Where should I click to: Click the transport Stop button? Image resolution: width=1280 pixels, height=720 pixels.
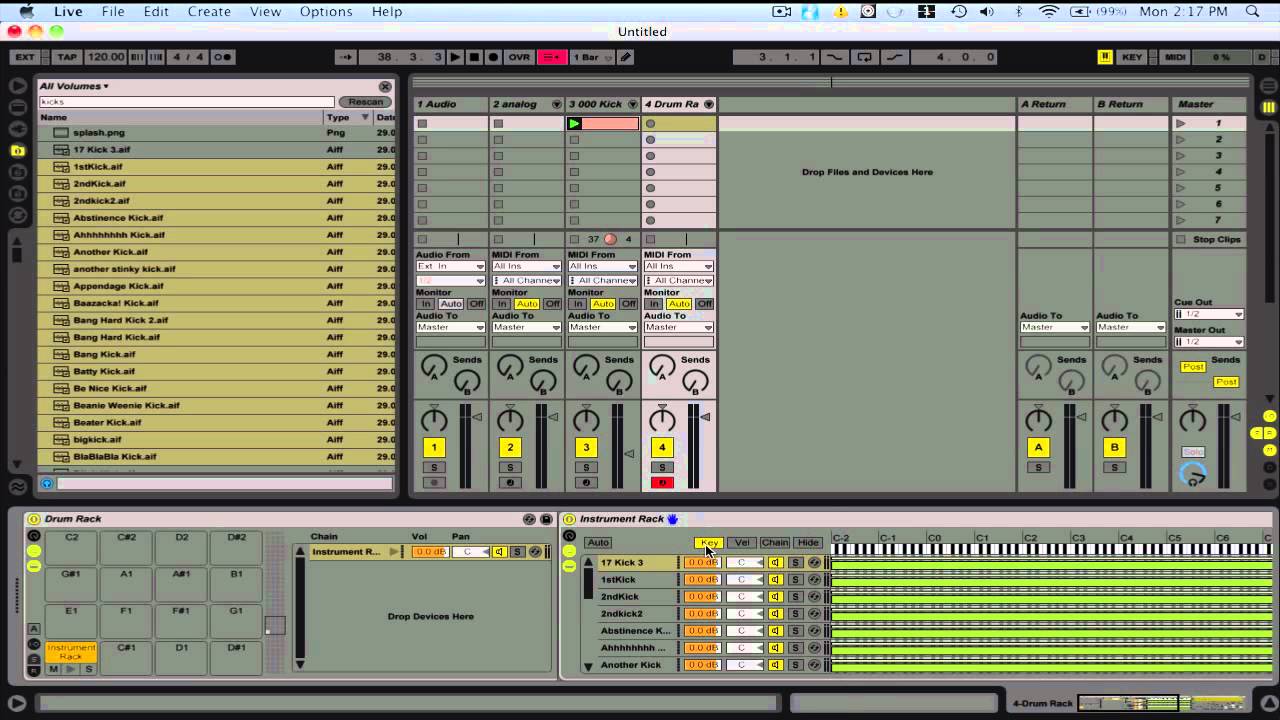click(x=474, y=57)
